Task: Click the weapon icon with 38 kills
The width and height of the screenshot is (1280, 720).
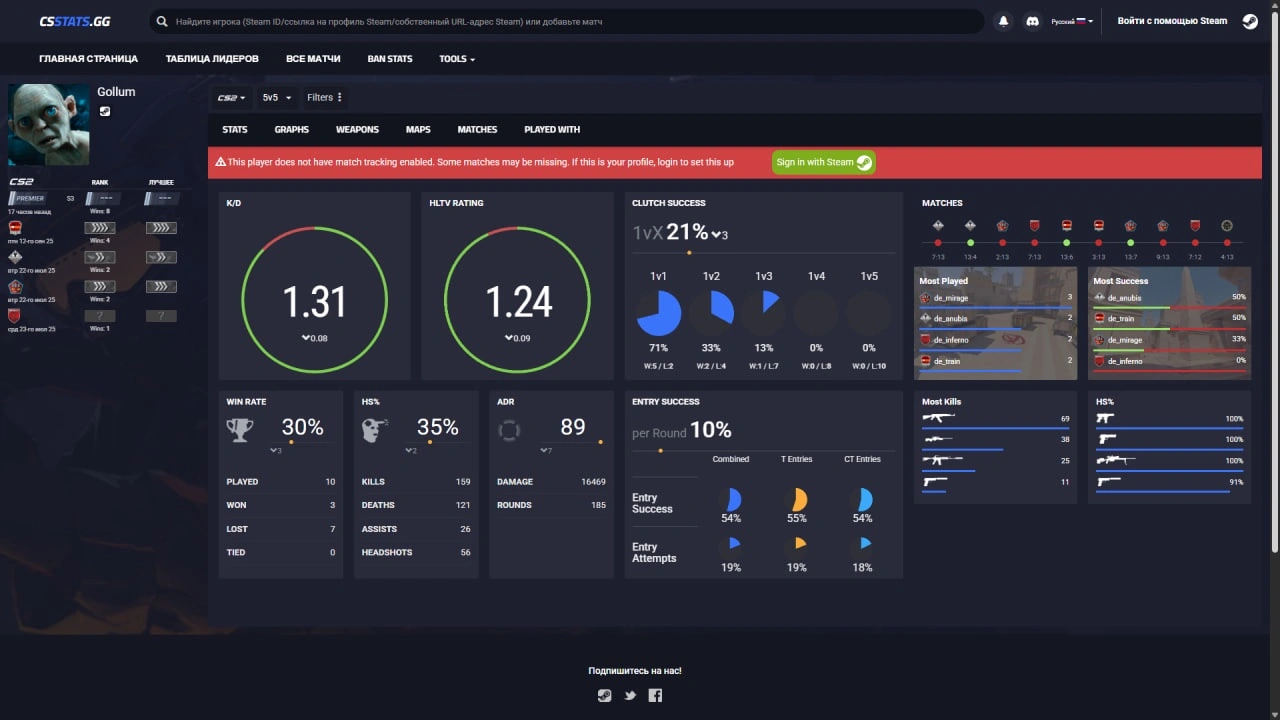Action: [x=937, y=439]
